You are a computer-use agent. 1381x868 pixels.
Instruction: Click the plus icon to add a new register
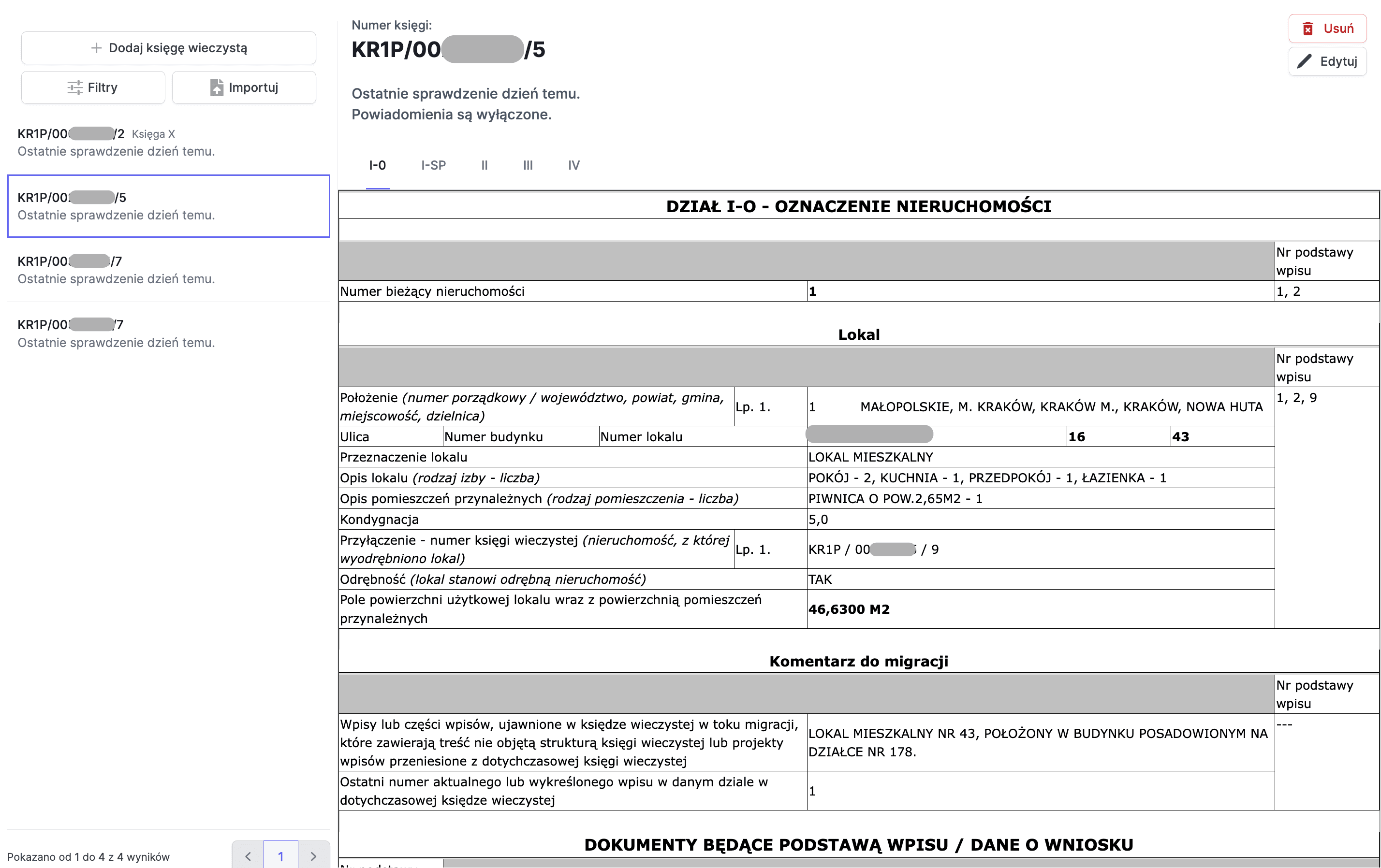click(96, 47)
